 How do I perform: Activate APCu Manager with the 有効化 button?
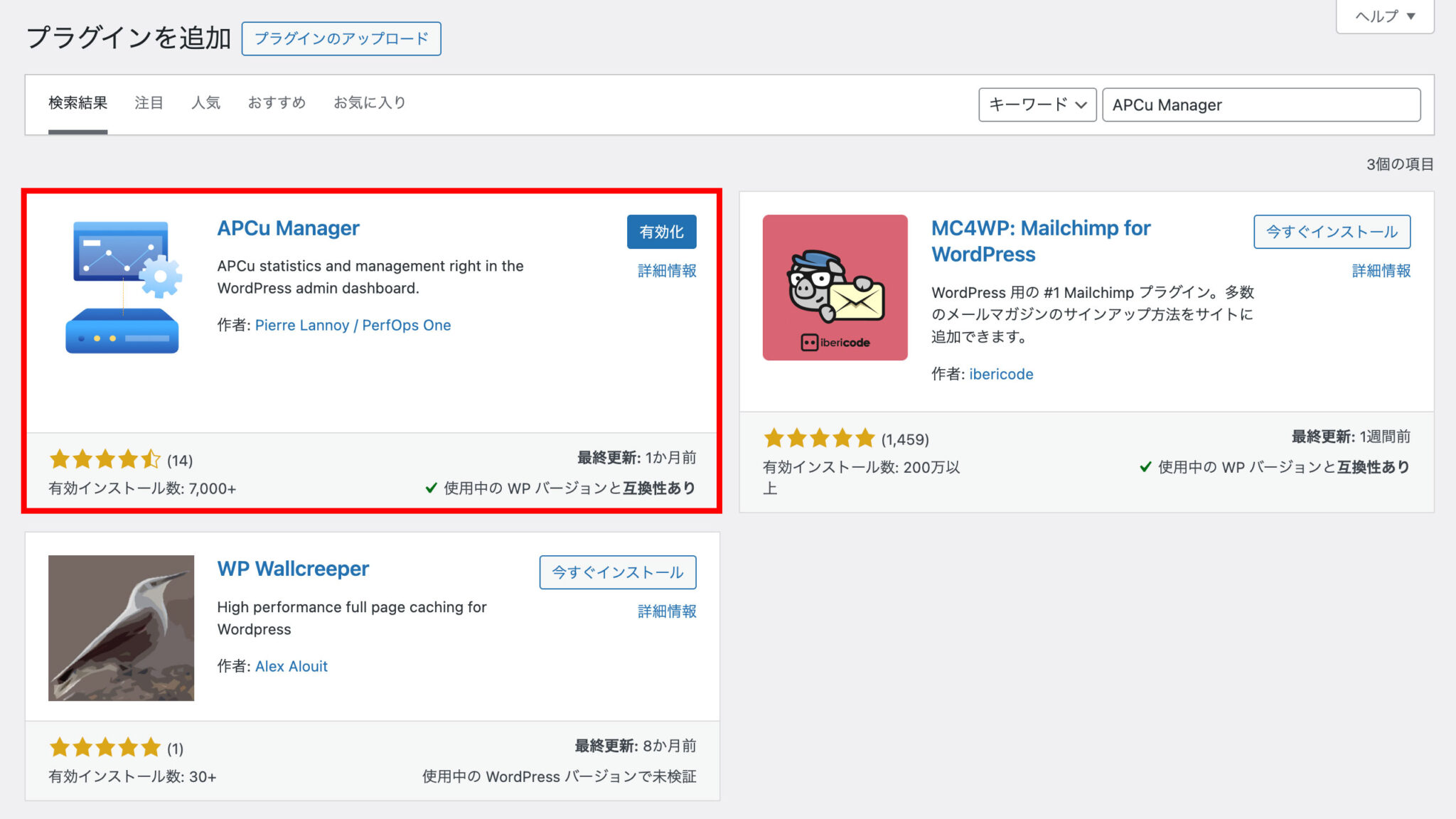[x=661, y=231]
